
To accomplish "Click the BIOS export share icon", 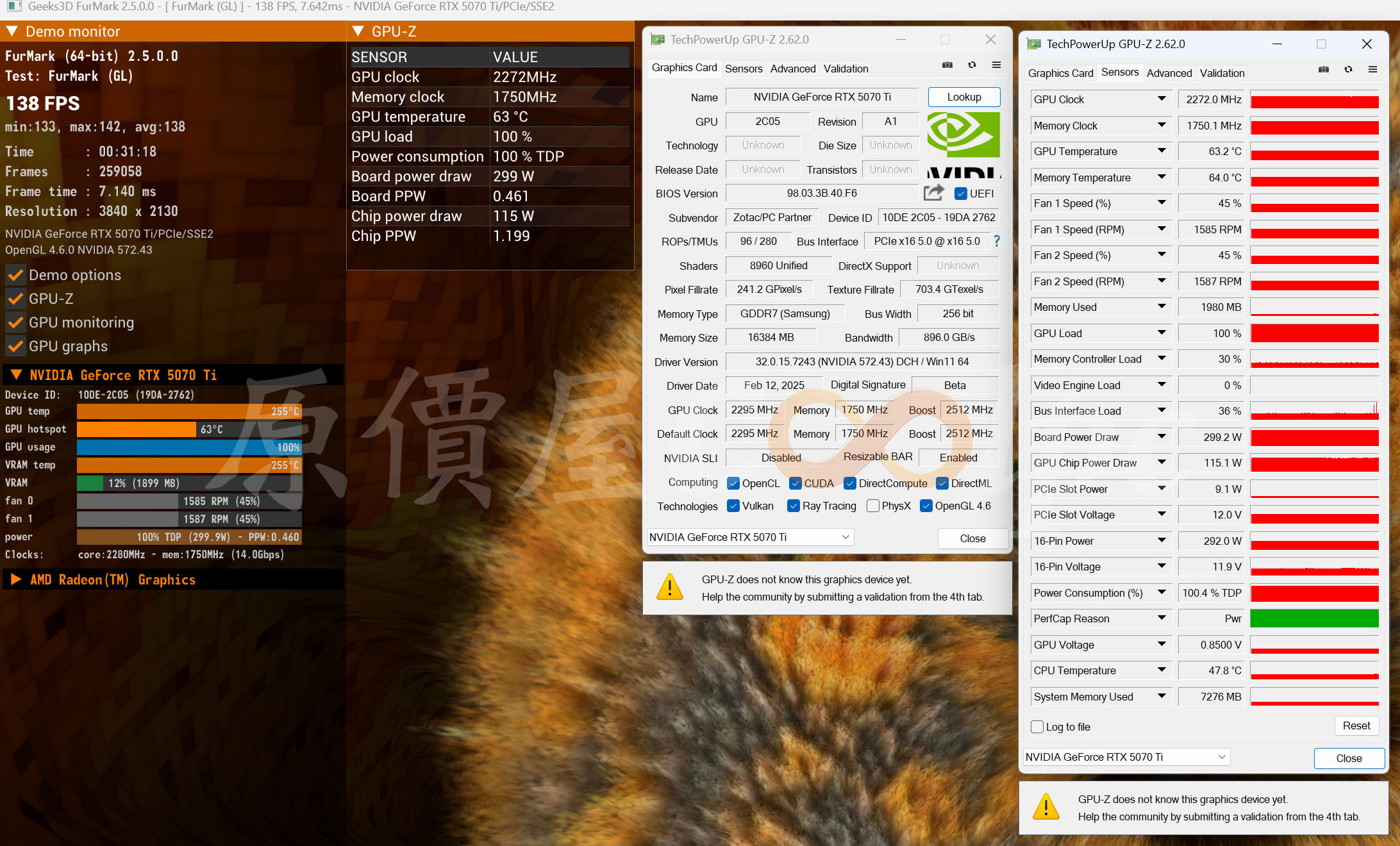I will click(x=934, y=192).
